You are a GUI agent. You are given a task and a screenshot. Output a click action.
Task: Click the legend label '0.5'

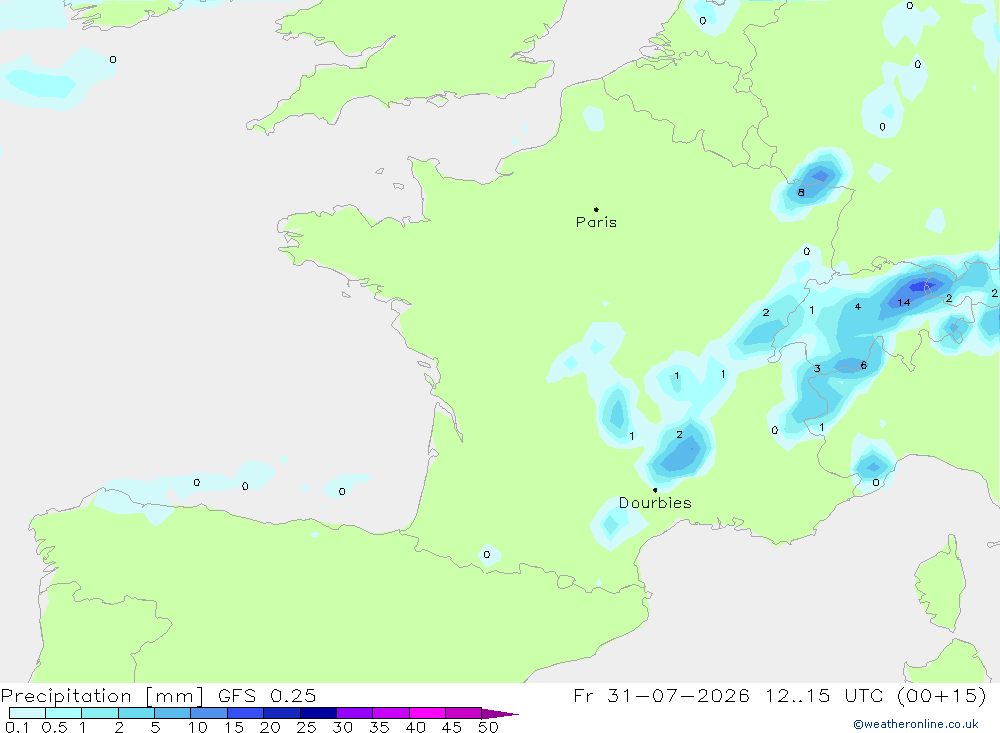pyautogui.click(x=54, y=727)
